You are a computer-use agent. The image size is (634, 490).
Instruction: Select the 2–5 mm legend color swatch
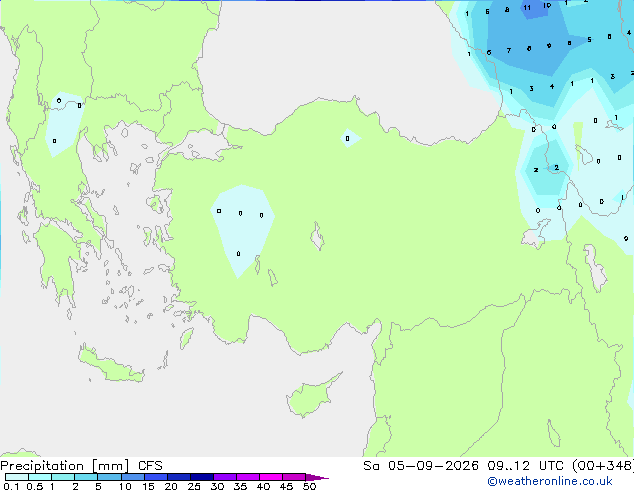(86, 477)
